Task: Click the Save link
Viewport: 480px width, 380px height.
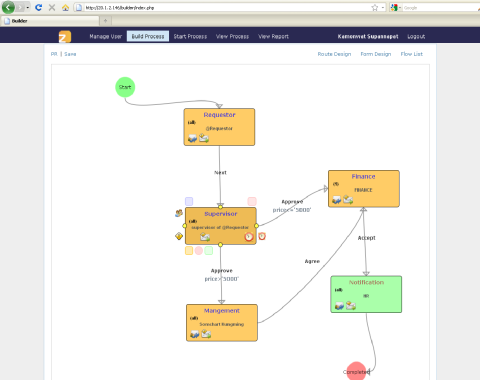Action: tap(70, 54)
